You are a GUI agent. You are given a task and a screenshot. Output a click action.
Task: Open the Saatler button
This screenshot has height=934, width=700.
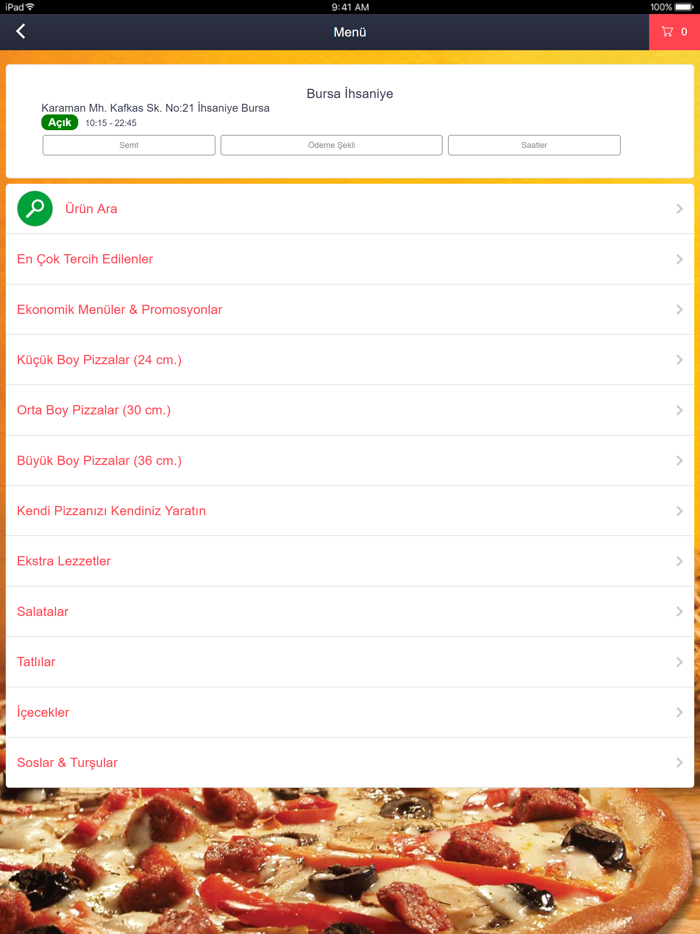click(534, 145)
